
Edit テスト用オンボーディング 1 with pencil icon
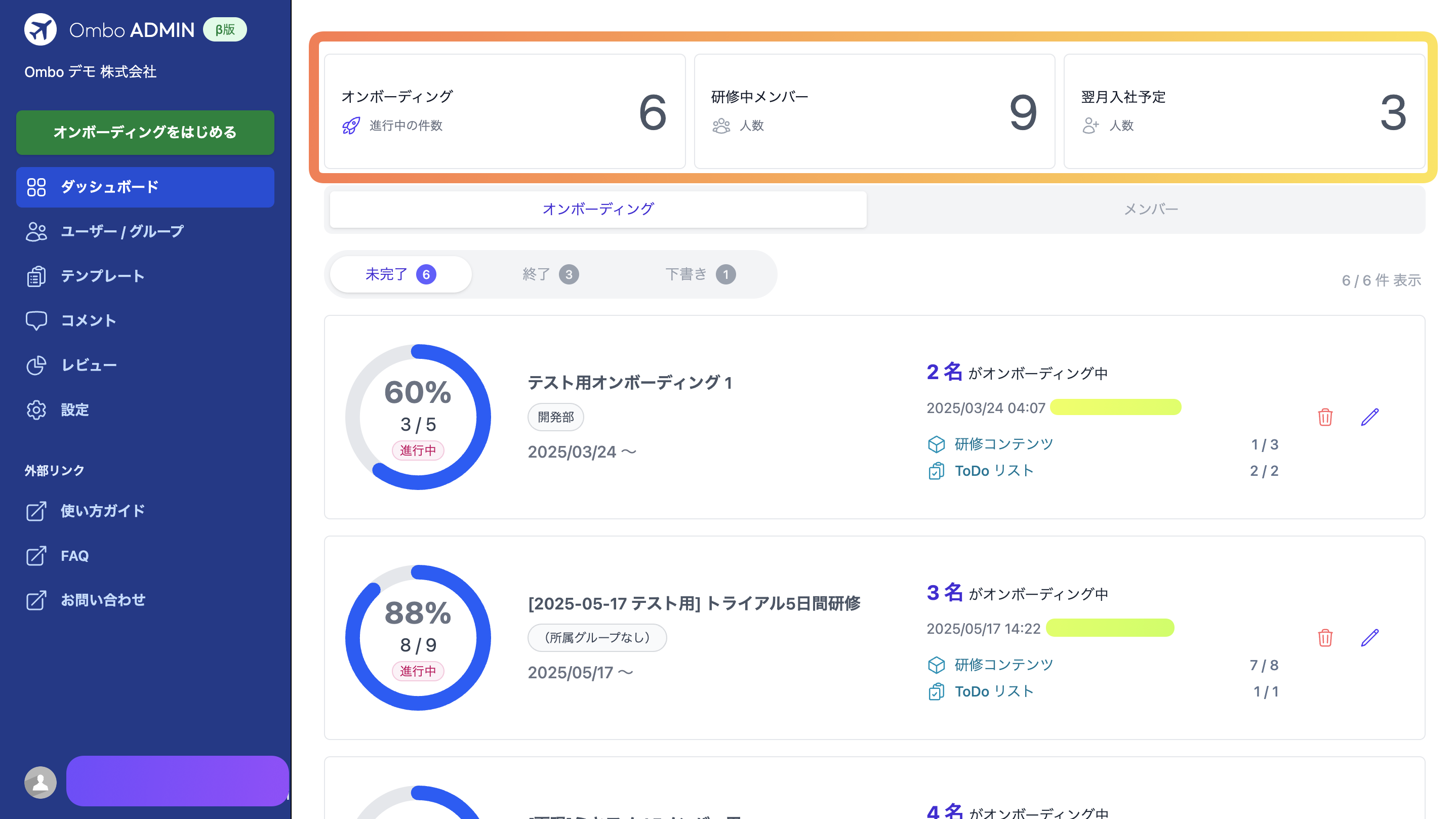[1369, 417]
